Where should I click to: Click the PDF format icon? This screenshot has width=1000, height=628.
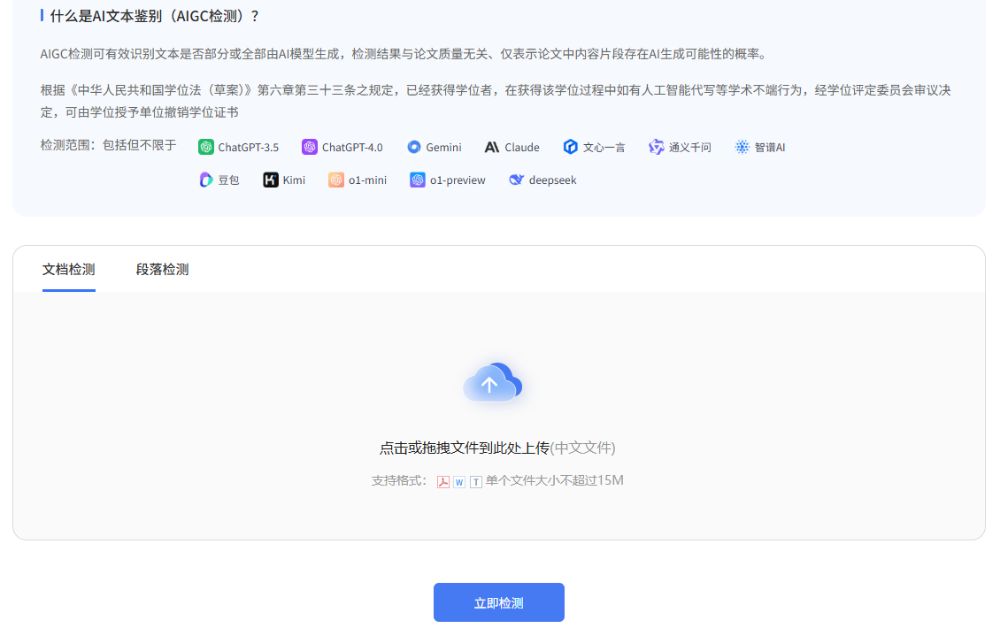pyautogui.click(x=443, y=481)
